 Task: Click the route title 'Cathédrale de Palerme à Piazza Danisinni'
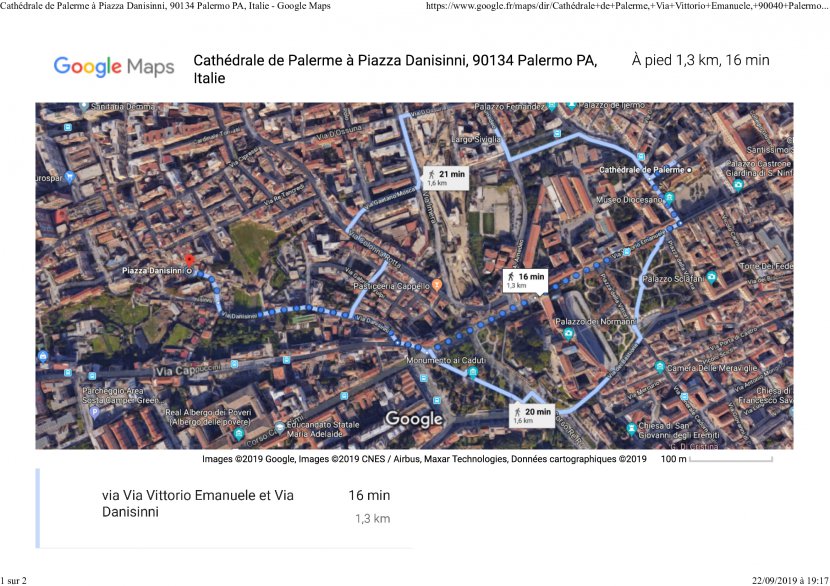(395, 69)
